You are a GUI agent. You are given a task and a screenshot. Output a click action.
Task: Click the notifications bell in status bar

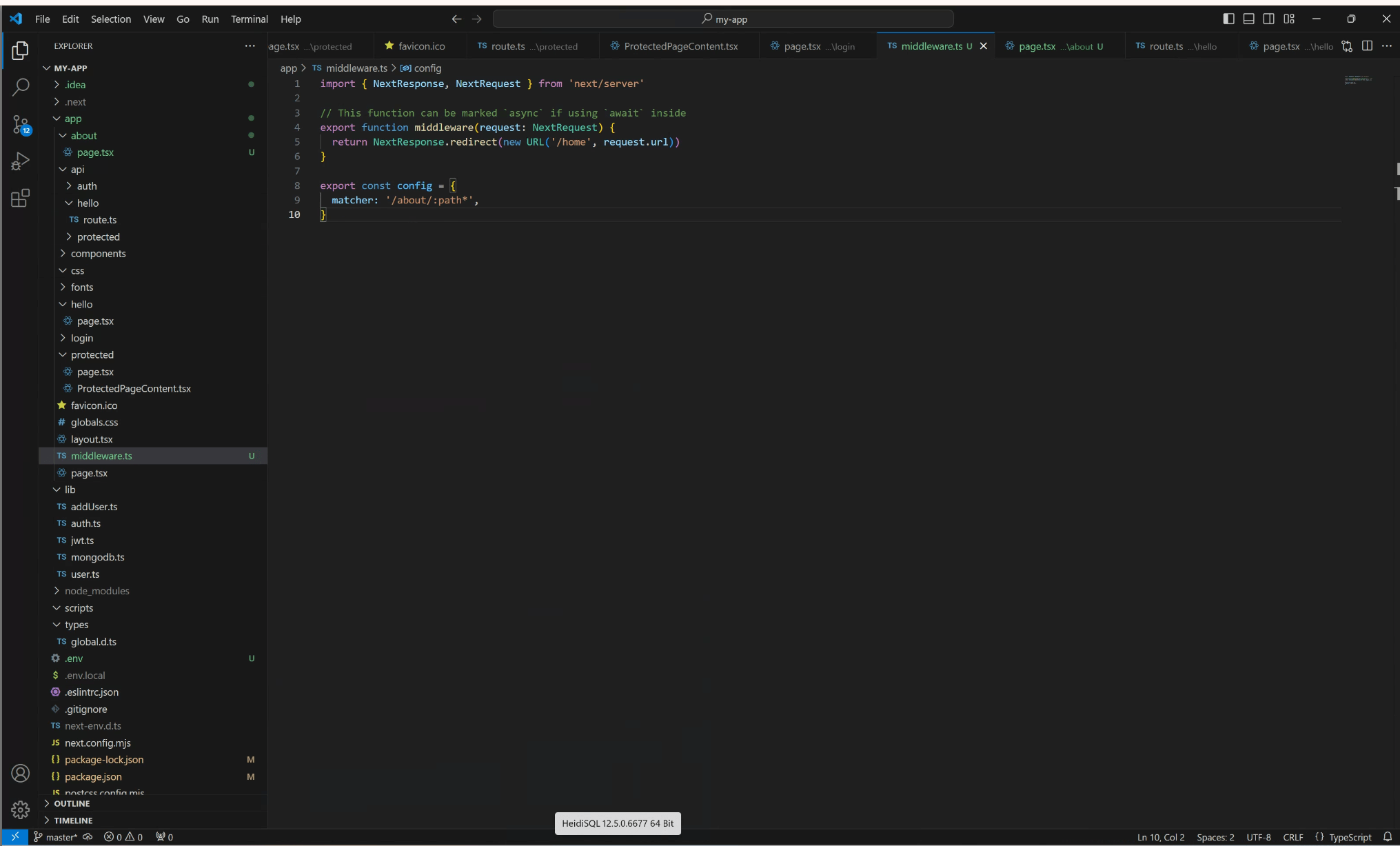tap(1388, 837)
